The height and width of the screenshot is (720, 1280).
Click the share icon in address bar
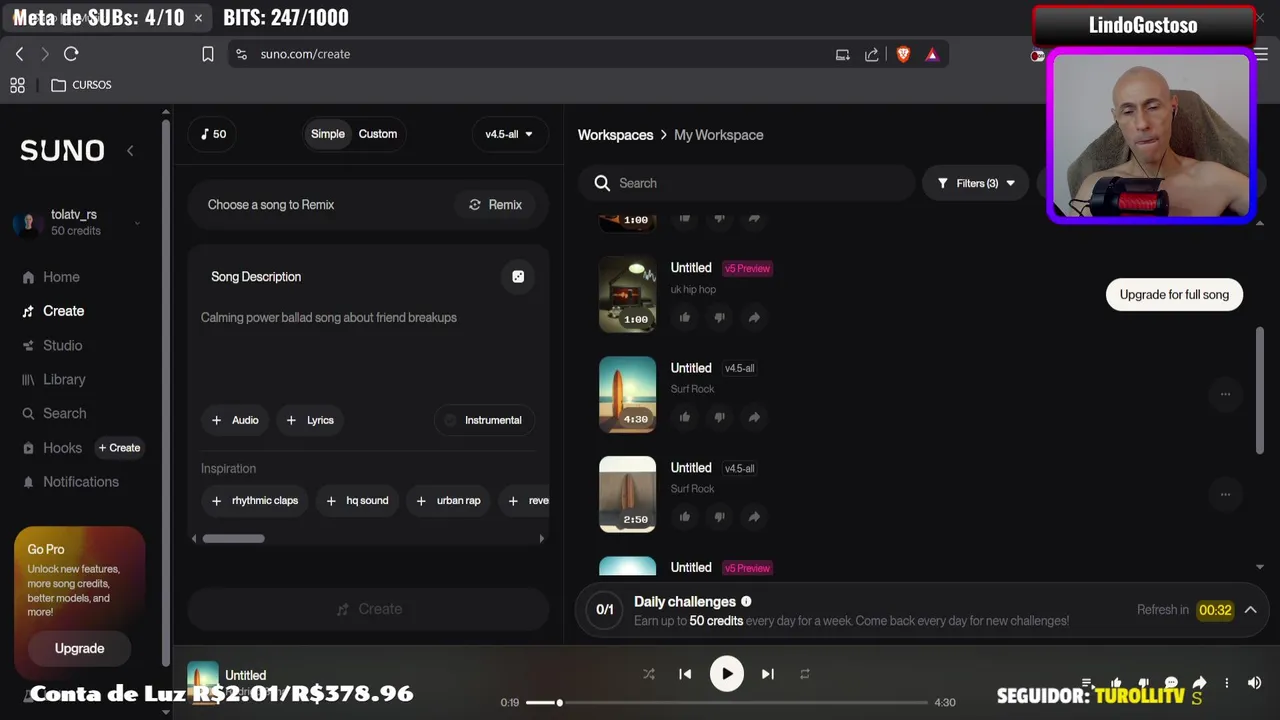tap(872, 55)
